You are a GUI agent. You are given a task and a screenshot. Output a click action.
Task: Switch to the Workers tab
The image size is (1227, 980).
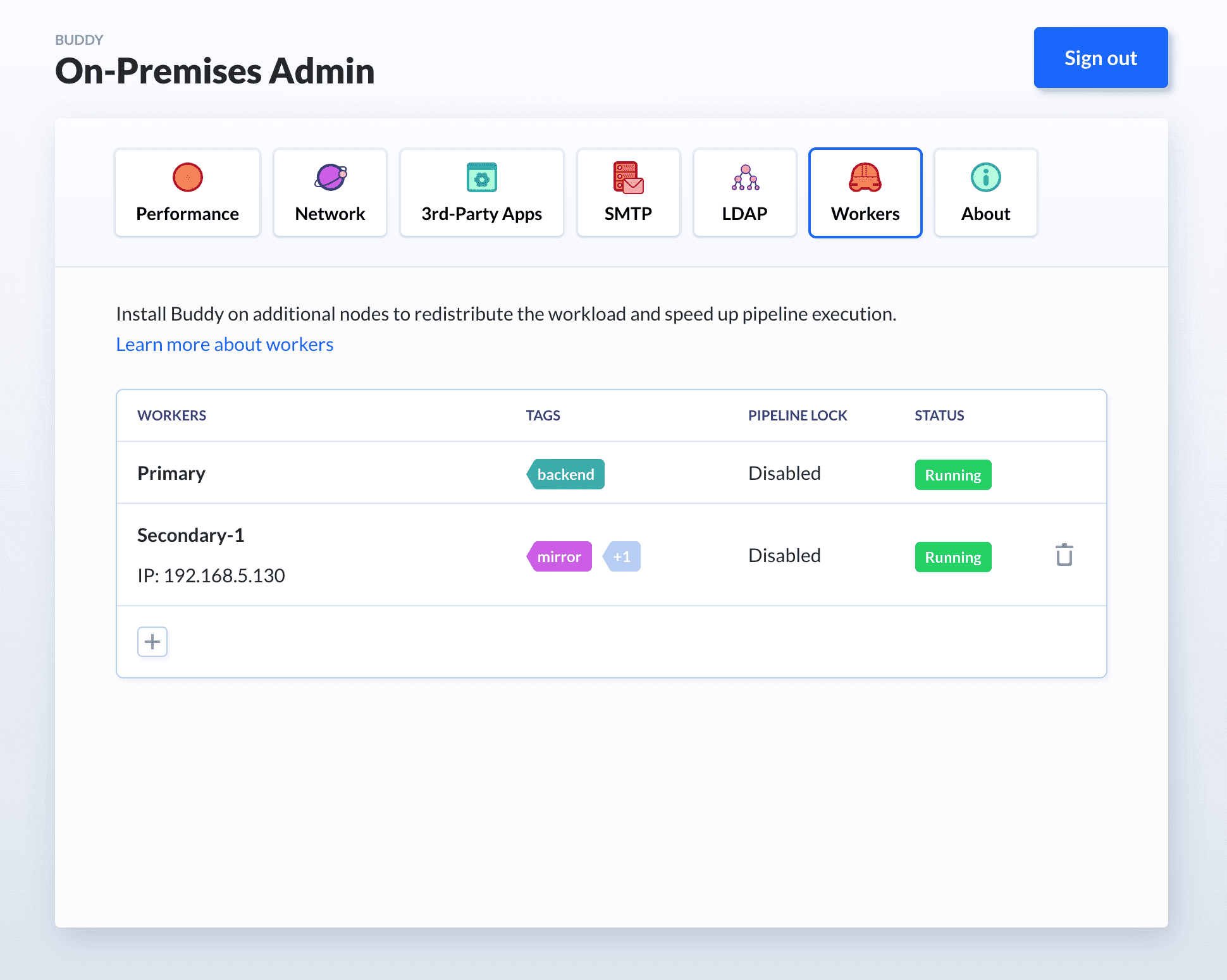(865, 193)
